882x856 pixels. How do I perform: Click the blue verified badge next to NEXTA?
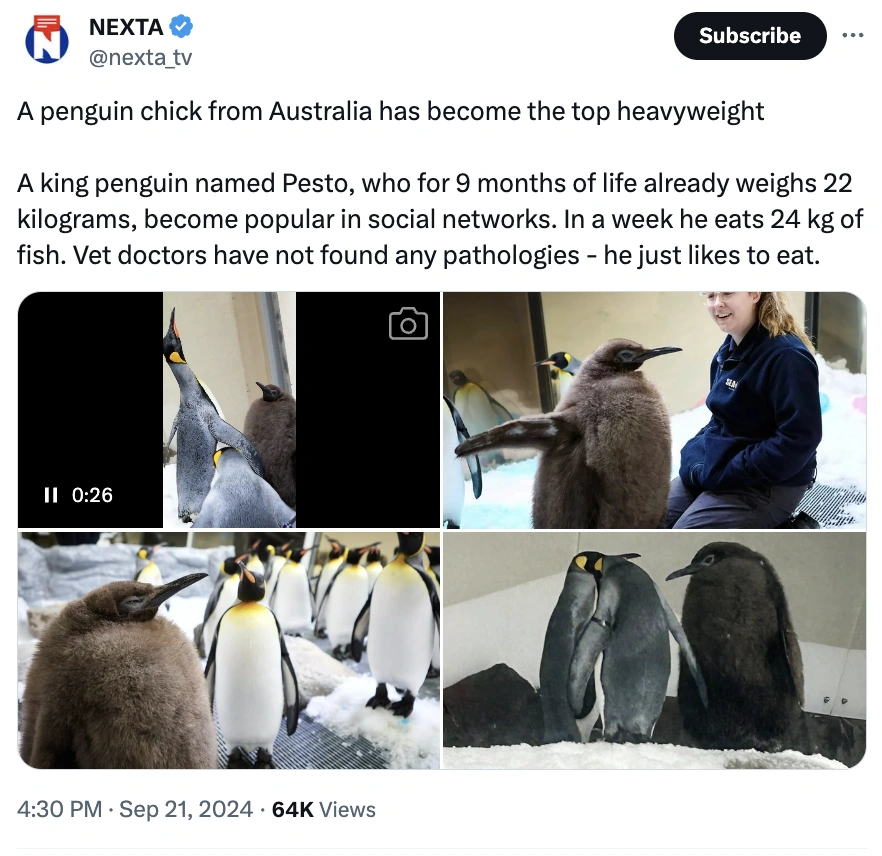click(x=181, y=26)
